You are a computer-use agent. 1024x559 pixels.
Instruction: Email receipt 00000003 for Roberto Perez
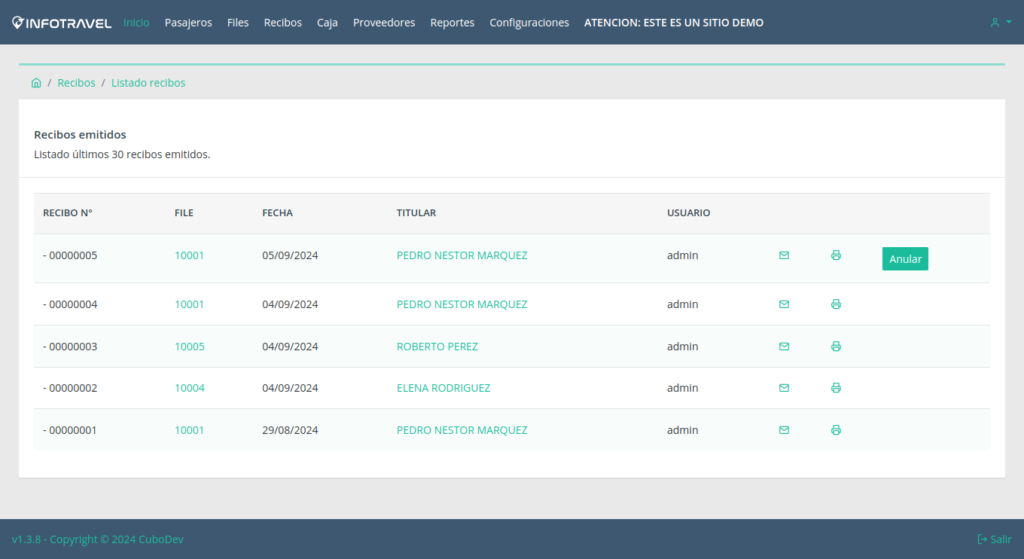[x=784, y=346]
